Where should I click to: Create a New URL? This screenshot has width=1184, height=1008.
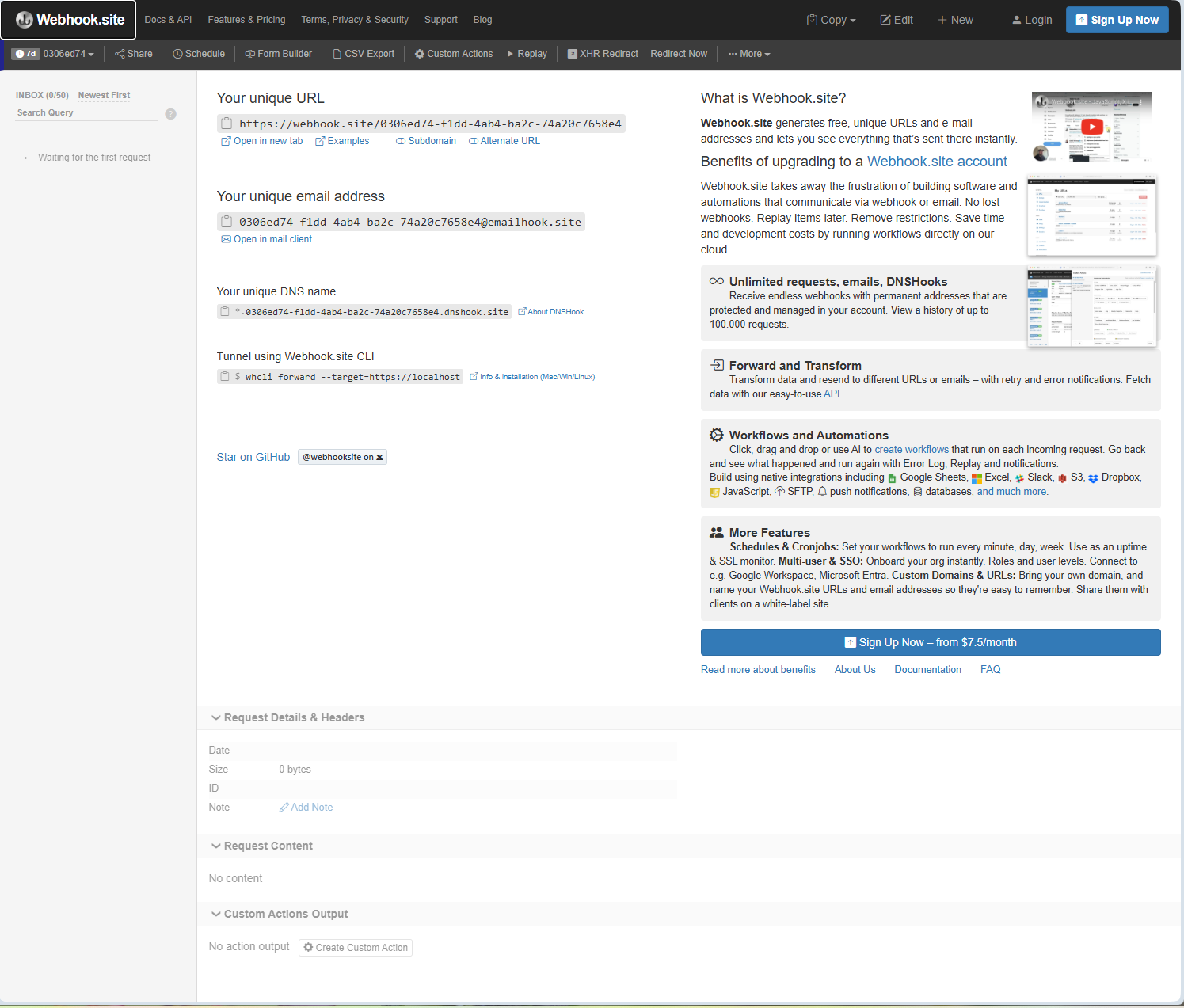pyautogui.click(x=955, y=20)
